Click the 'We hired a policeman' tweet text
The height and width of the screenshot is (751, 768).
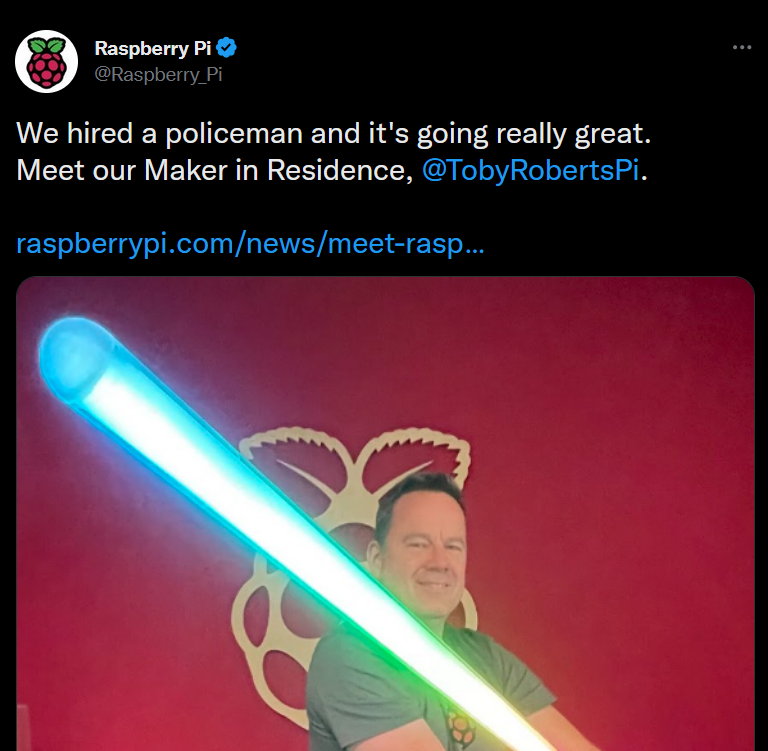[x=333, y=133]
